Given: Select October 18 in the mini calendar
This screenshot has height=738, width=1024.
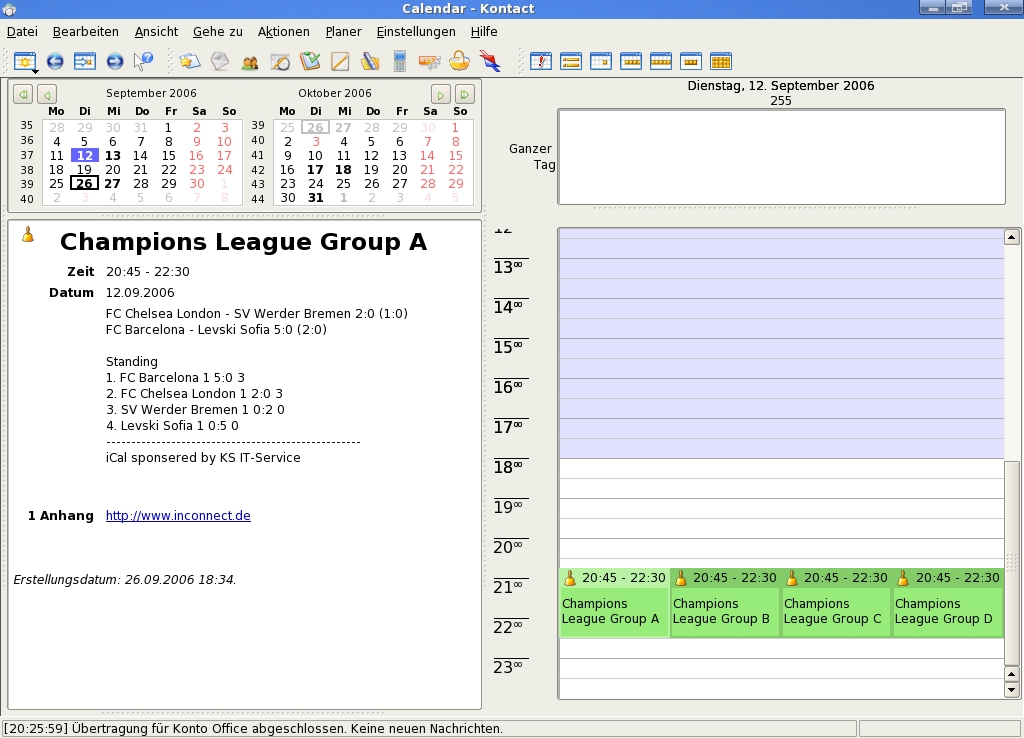Looking at the screenshot, I should [344, 170].
